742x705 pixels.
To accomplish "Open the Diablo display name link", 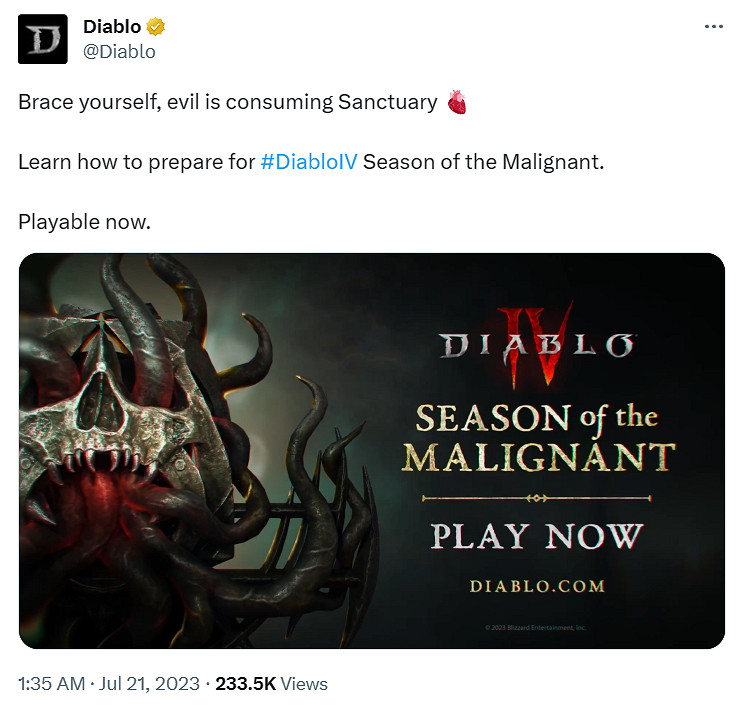I will [x=112, y=26].
